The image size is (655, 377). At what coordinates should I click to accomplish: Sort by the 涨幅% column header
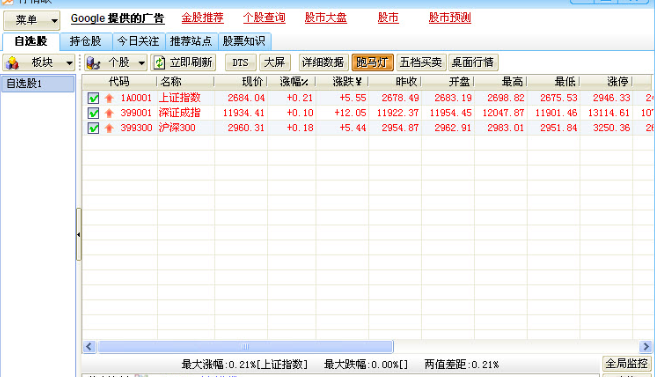(x=292, y=82)
